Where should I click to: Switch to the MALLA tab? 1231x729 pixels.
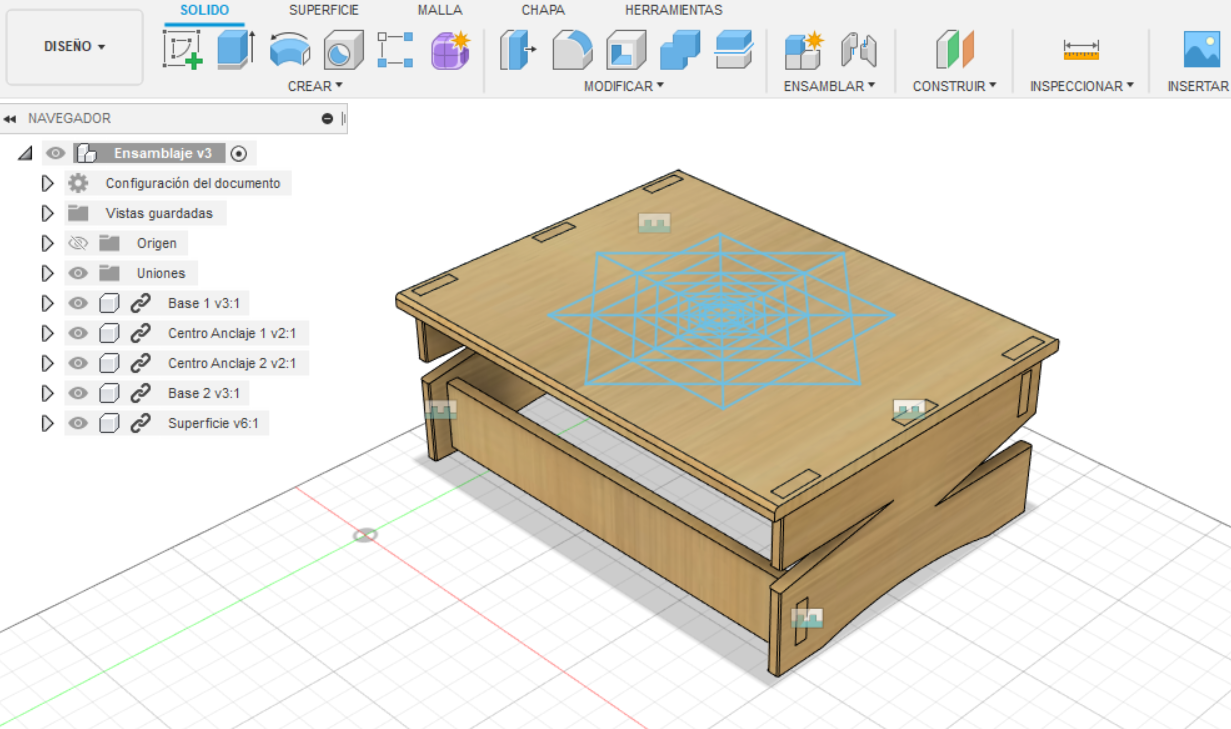click(440, 10)
